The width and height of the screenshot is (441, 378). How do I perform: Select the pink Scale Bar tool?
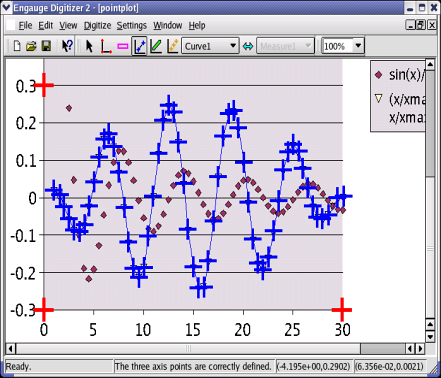coord(123,46)
